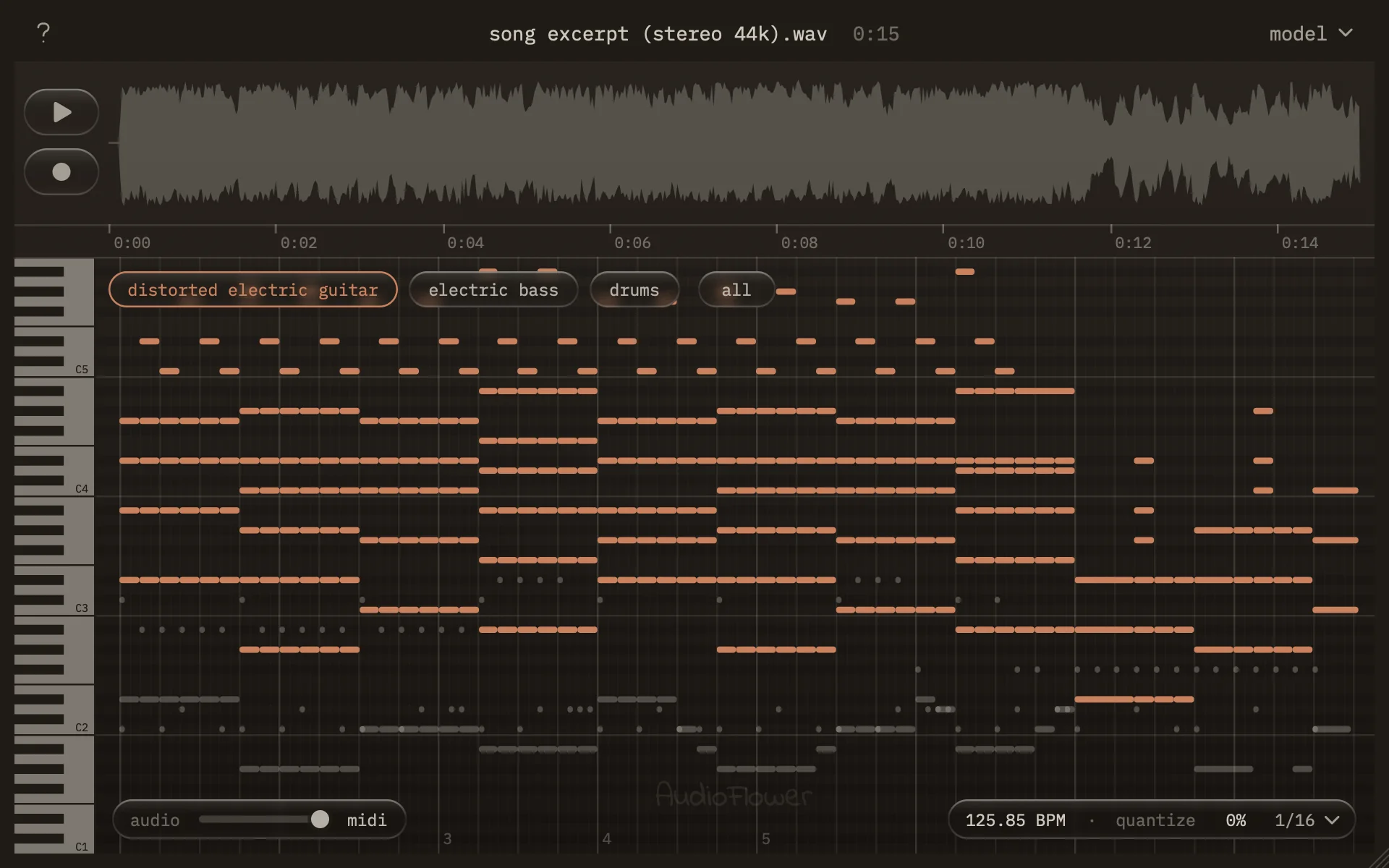Seek to the 0:10 timeline marker
Screen dimensions: 1389x868
click(966, 242)
